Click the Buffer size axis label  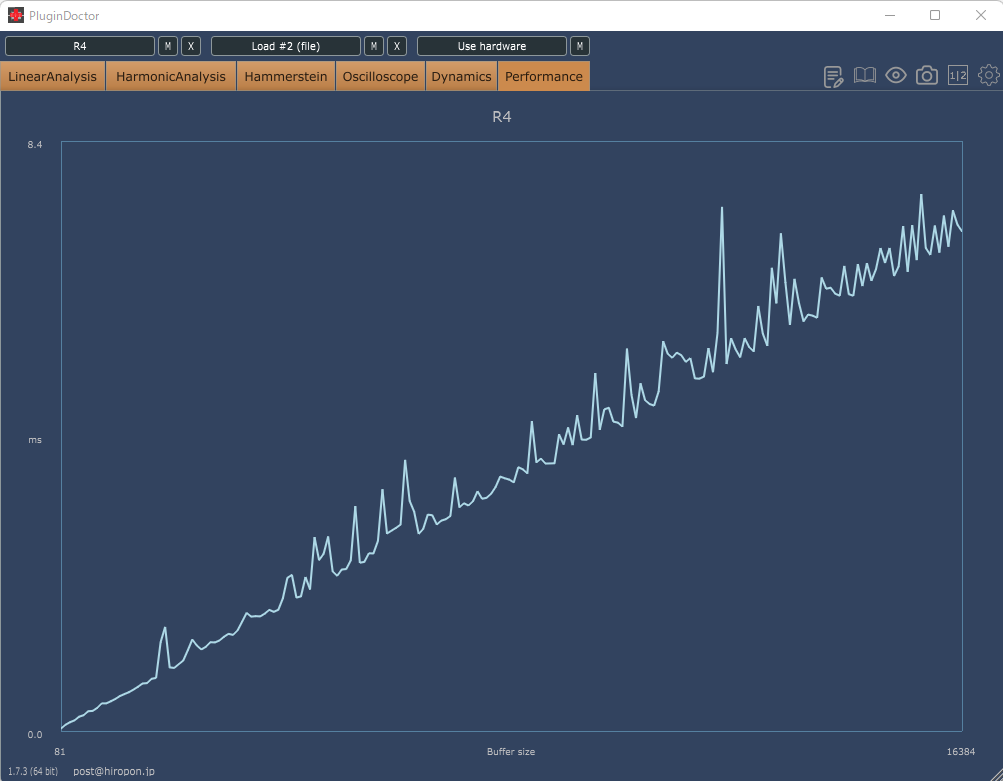click(x=510, y=752)
